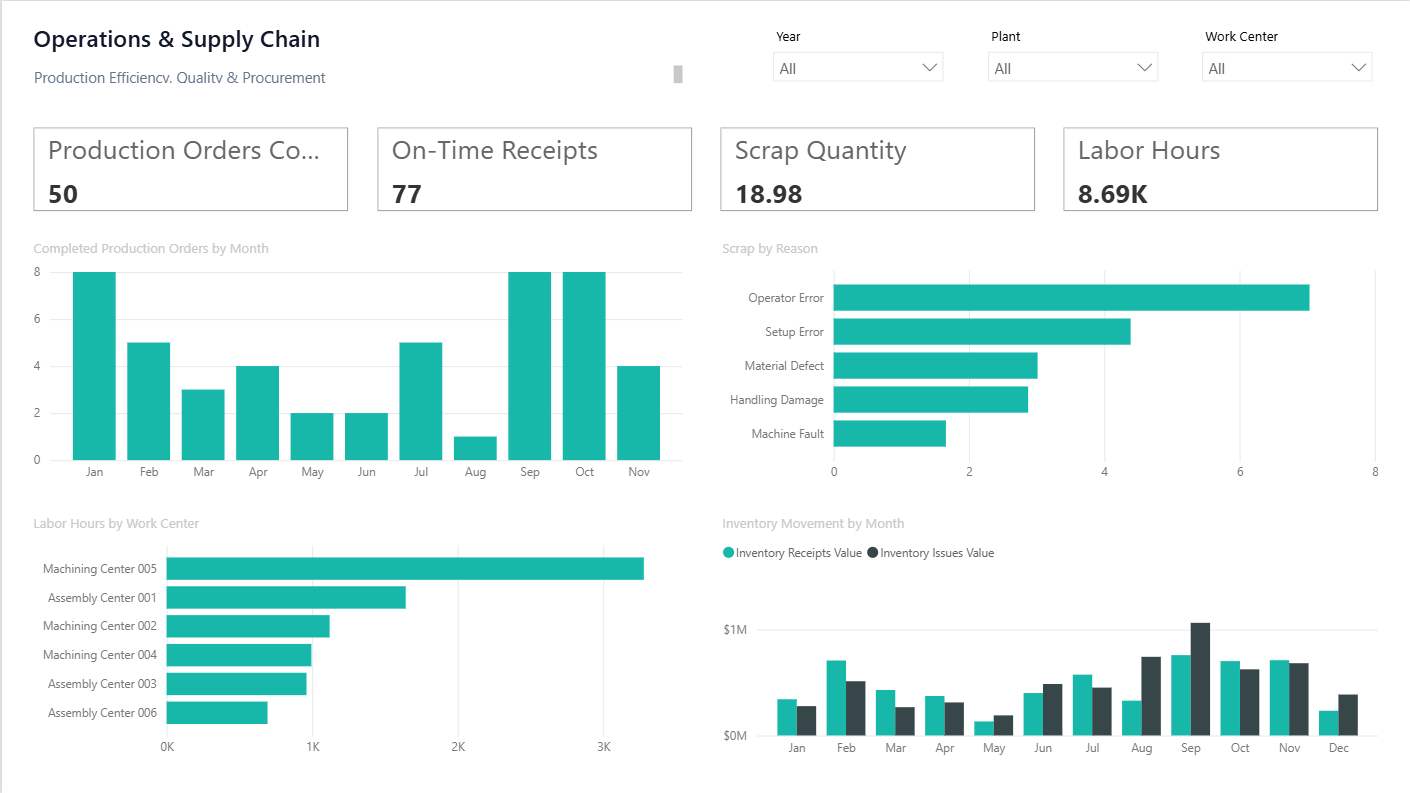The height and width of the screenshot is (793, 1410).
Task: Click the 'Completed Production Orders by Month' chart title
Action: click(x=151, y=248)
